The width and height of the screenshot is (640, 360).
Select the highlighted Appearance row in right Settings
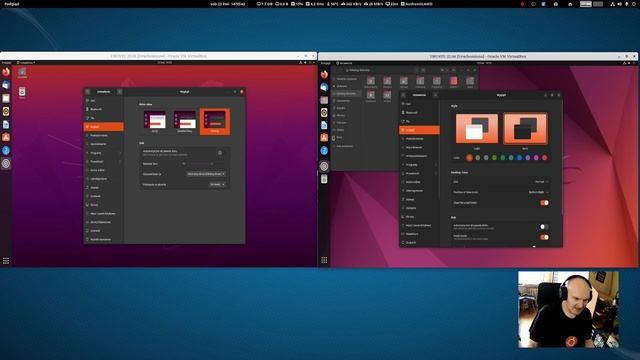(419, 130)
